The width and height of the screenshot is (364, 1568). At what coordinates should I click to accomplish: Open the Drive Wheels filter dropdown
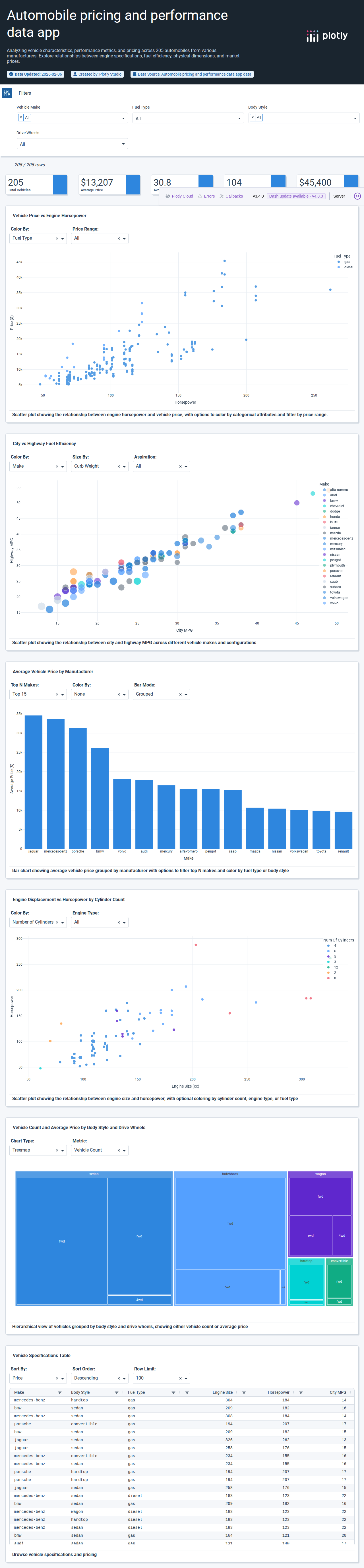123,144
